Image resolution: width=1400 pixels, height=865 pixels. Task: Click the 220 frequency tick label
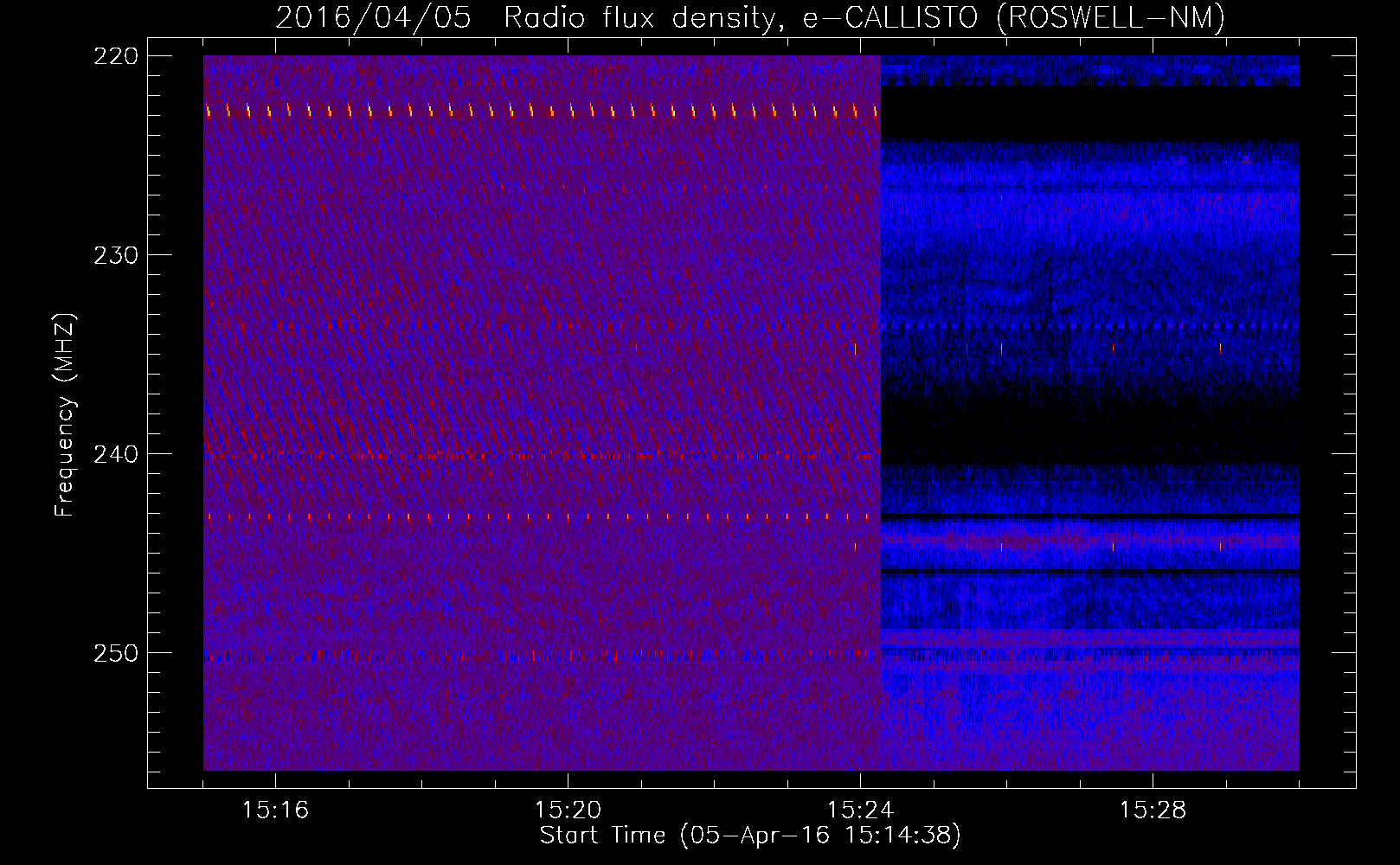(x=116, y=56)
